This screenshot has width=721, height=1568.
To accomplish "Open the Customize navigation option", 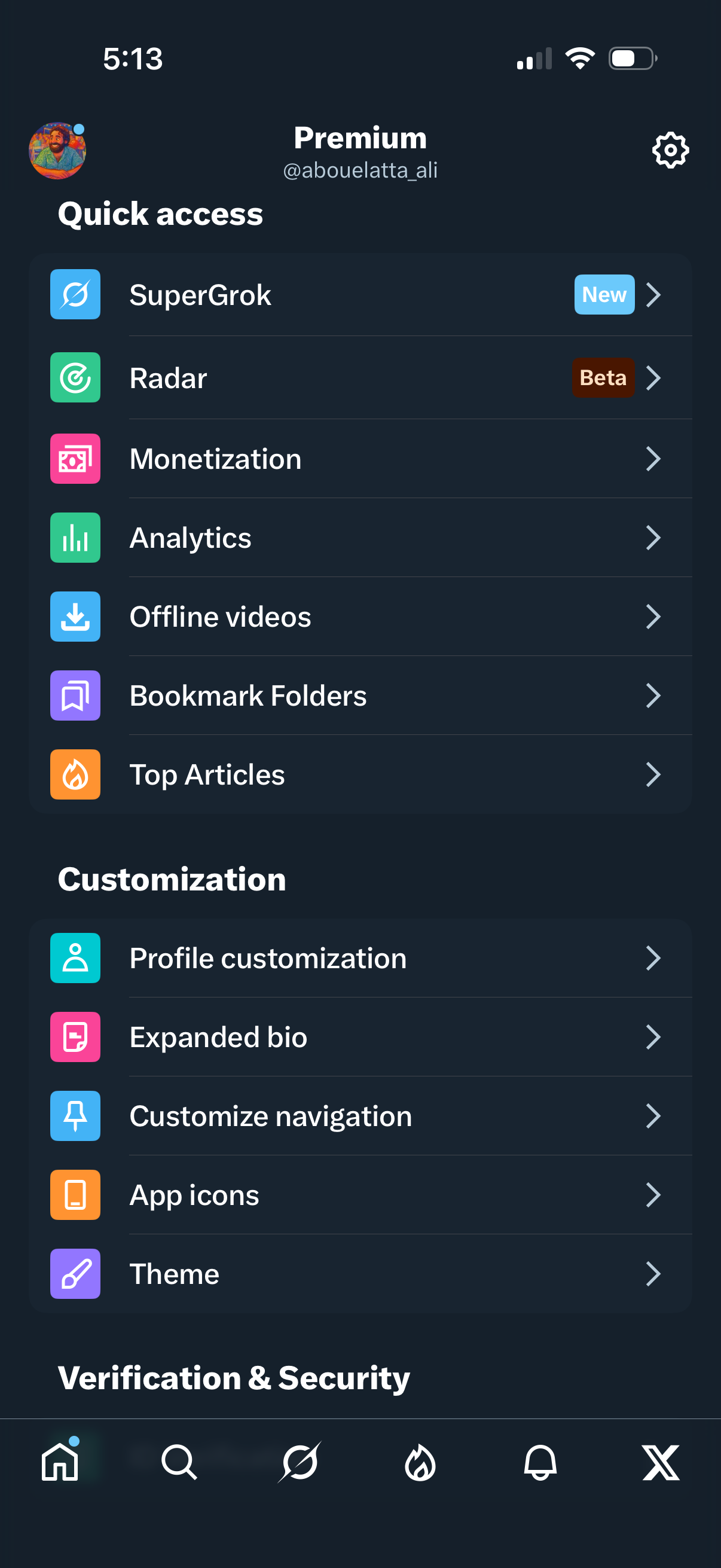I will pyautogui.click(x=271, y=1116).
